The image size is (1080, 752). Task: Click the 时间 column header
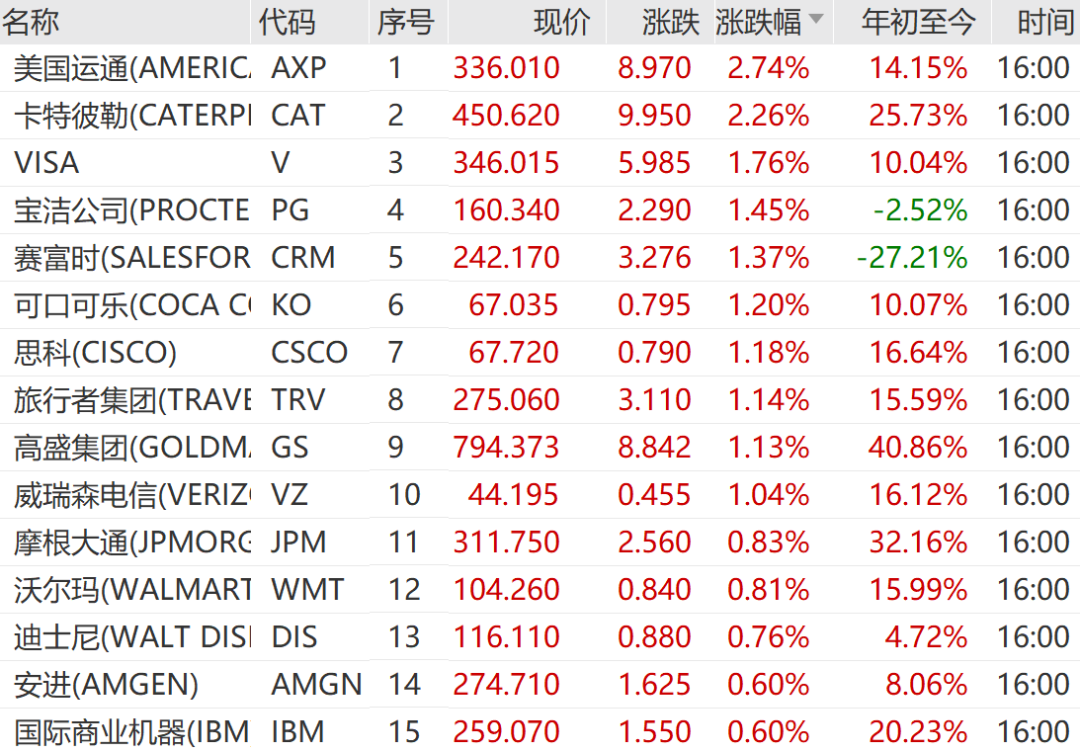tap(1045, 22)
